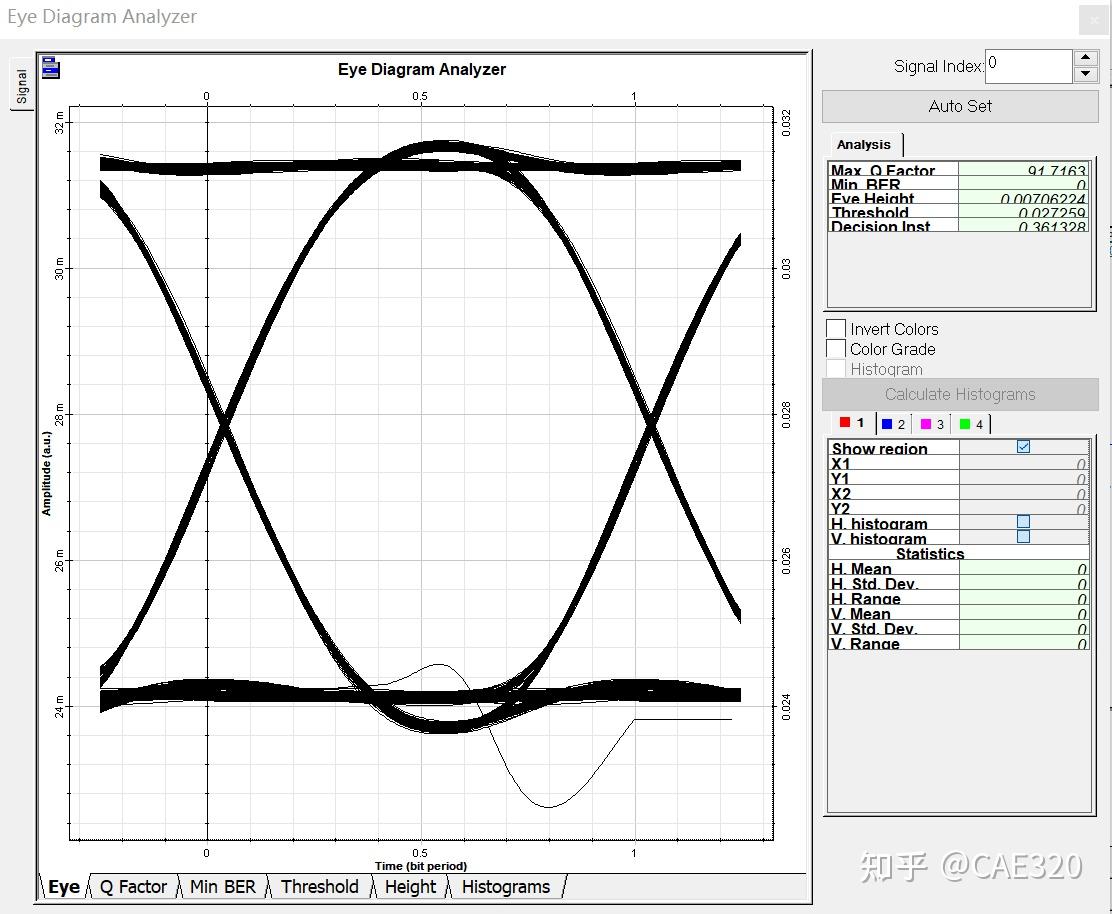Select blue region tab 2
1112x914 pixels.
894,424
